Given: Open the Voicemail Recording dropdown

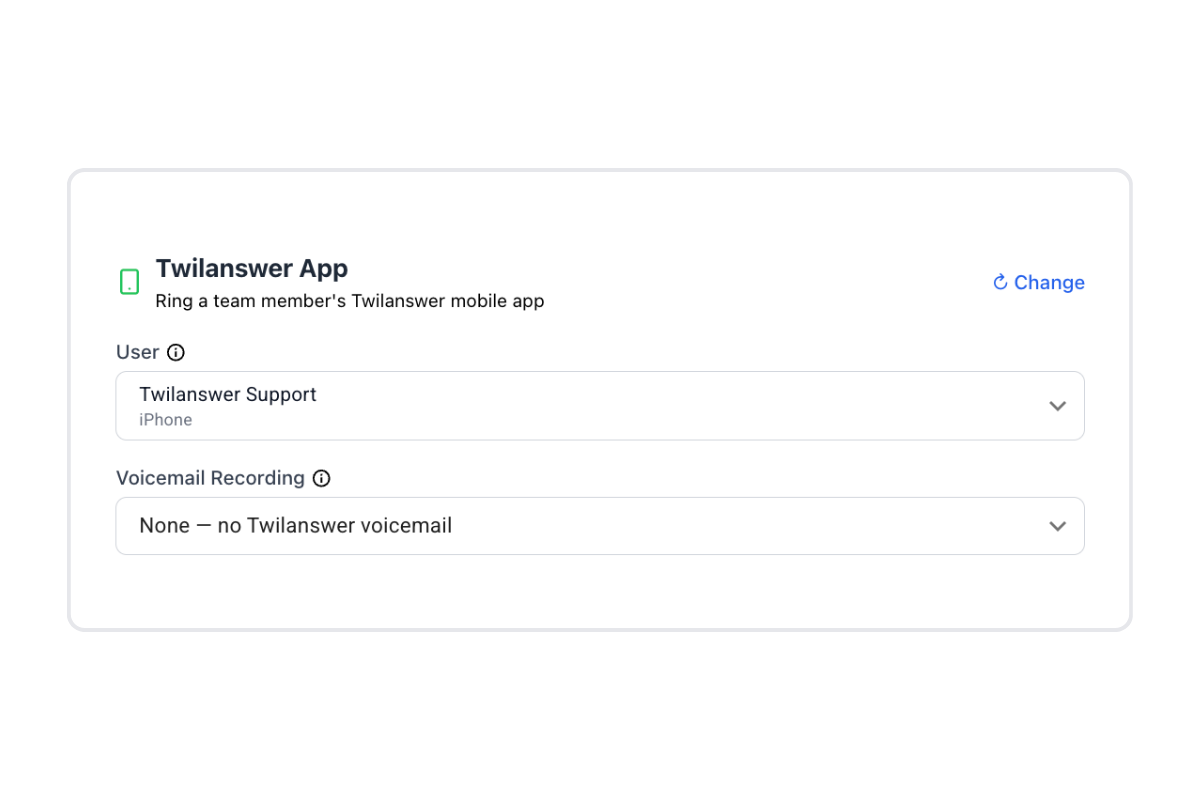Looking at the screenshot, I should (600, 526).
